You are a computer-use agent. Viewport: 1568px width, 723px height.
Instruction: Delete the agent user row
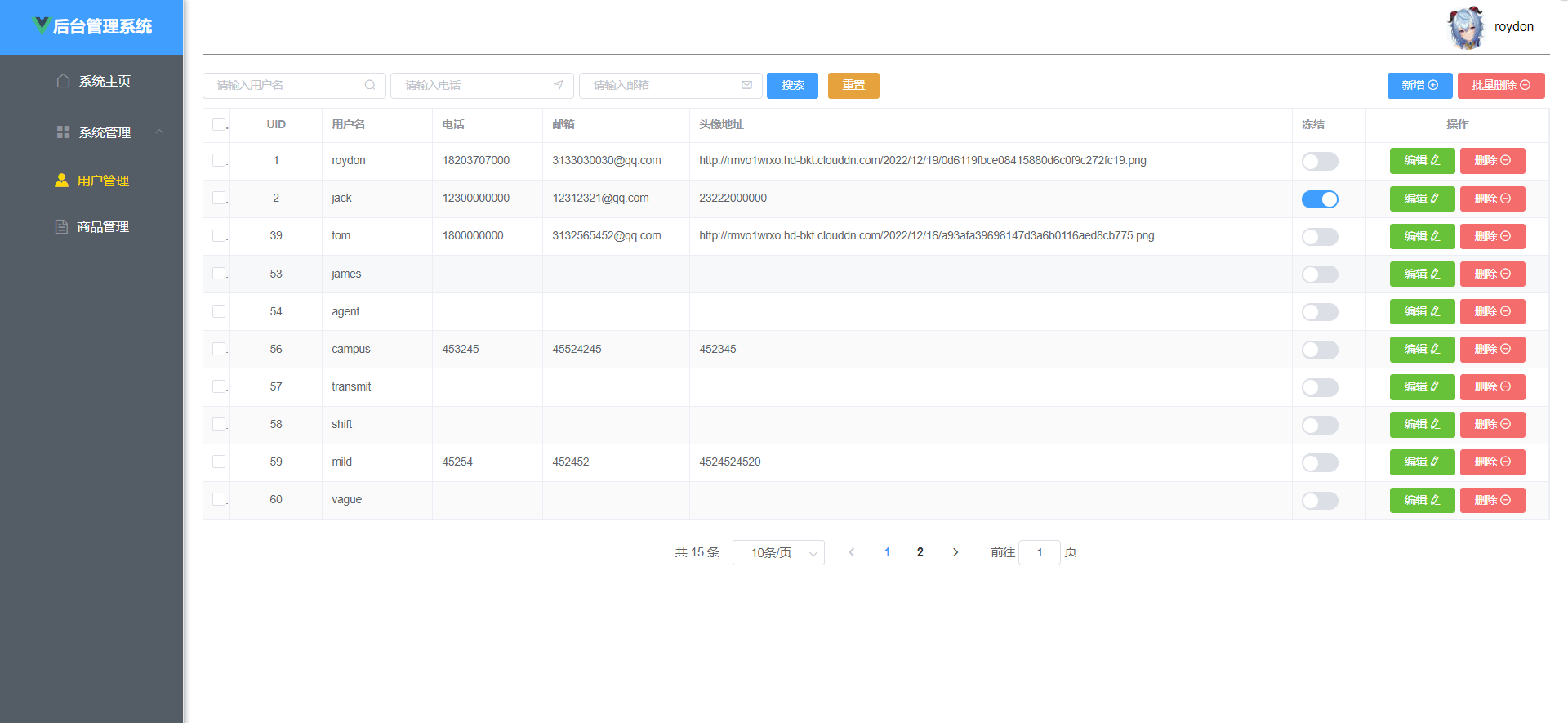click(x=1492, y=311)
